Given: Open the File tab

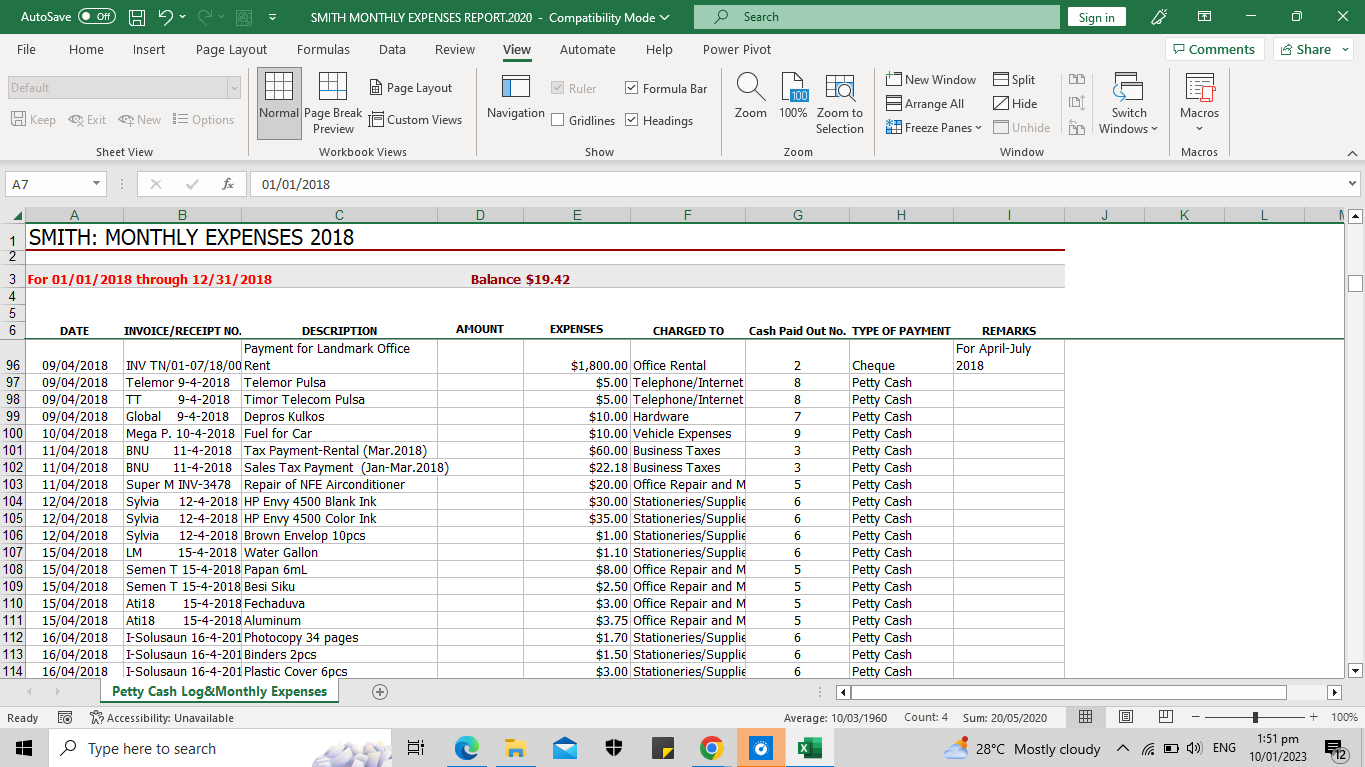Looking at the screenshot, I should [26, 49].
